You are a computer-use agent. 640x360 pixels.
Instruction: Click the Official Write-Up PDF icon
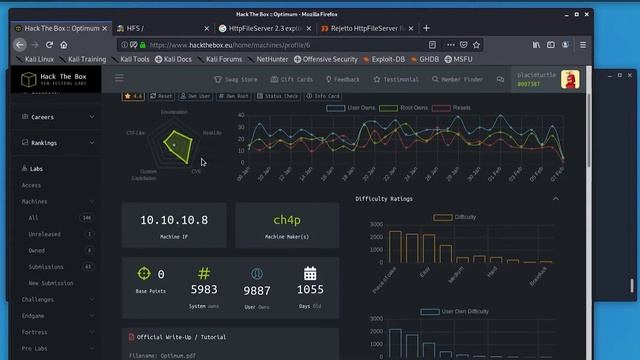coord(131,337)
